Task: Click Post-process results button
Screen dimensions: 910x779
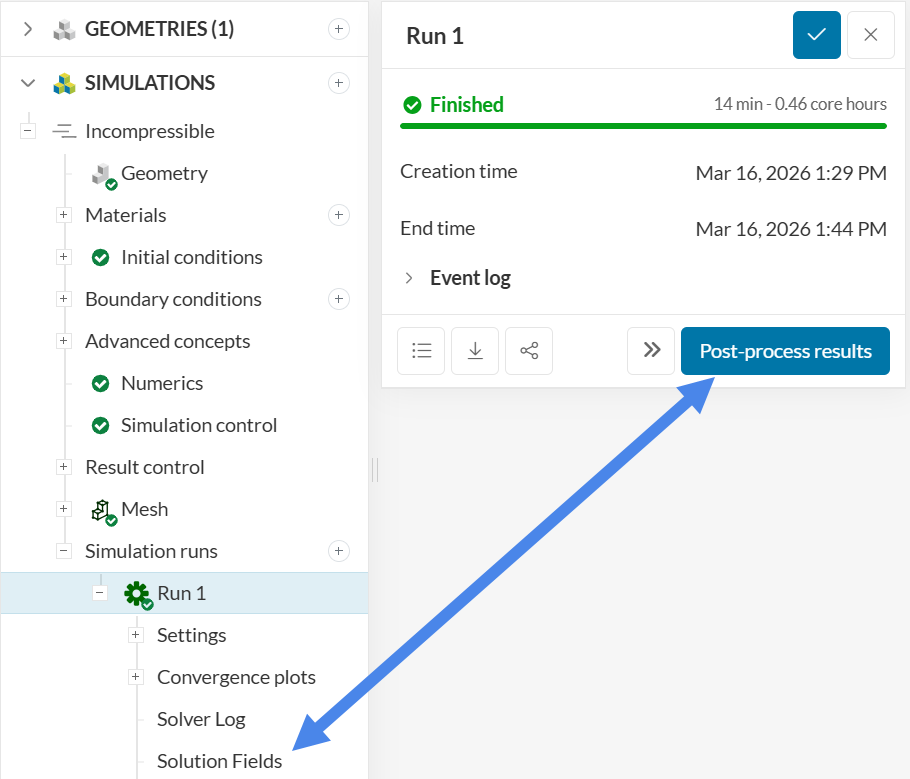Action: [785, 351]
